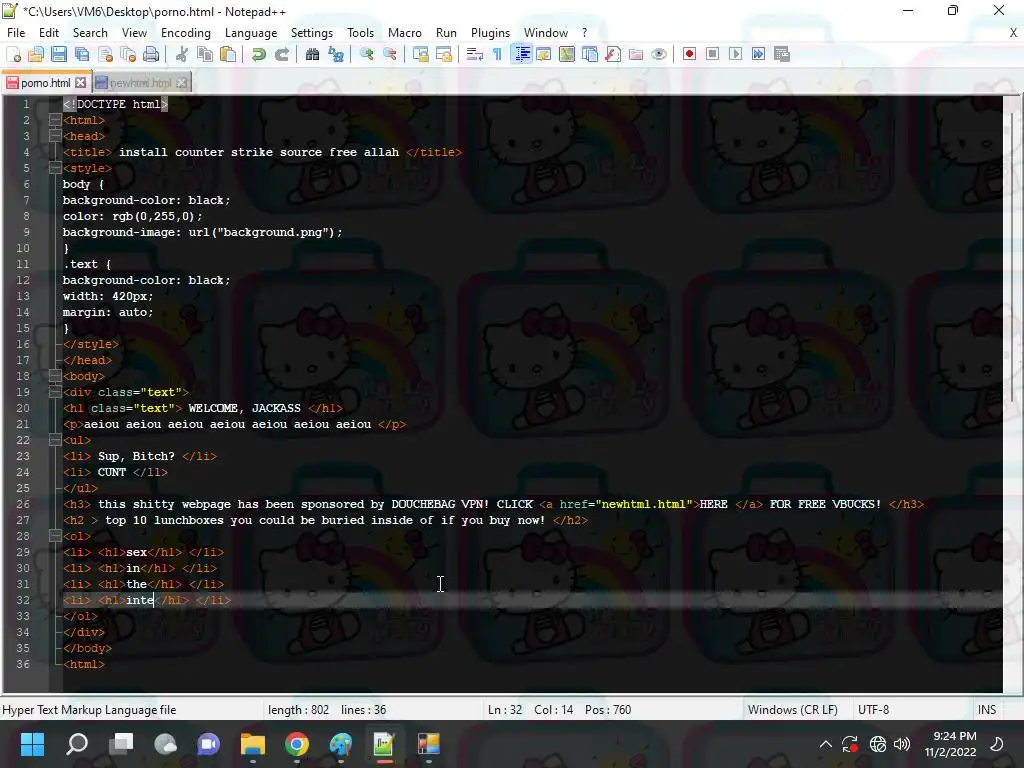Viewport: 1024px width, 768px height.
Task: Open the Function List icon
Action: [613, 54]
